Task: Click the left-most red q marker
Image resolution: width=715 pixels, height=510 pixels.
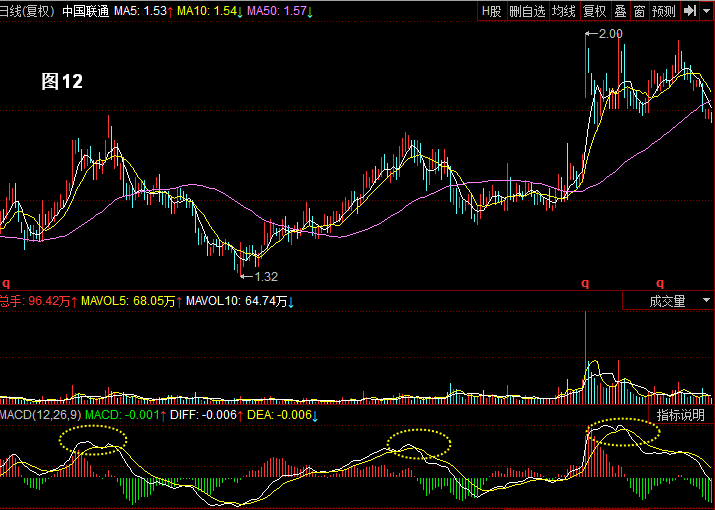Action: click(6, 283)
